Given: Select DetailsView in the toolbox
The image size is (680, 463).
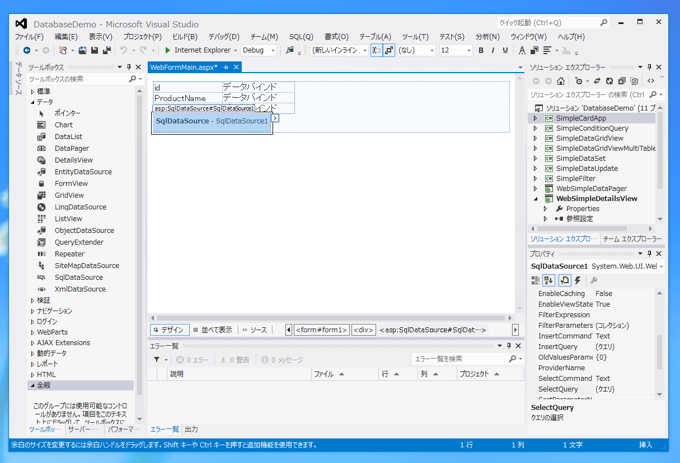Looking at the screenshot, I should [73, 160].
